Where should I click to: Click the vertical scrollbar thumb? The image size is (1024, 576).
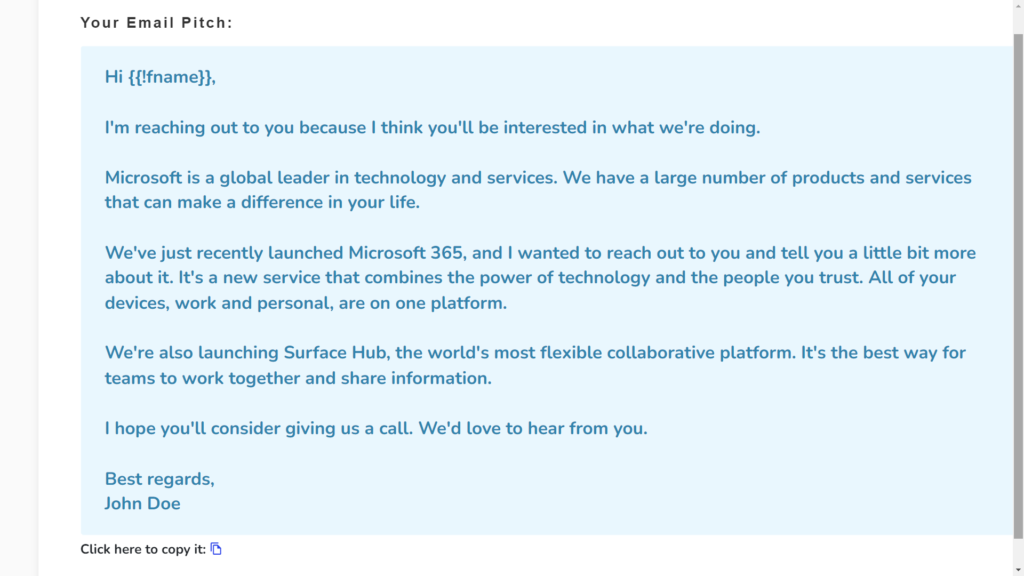click(1018, 286)
